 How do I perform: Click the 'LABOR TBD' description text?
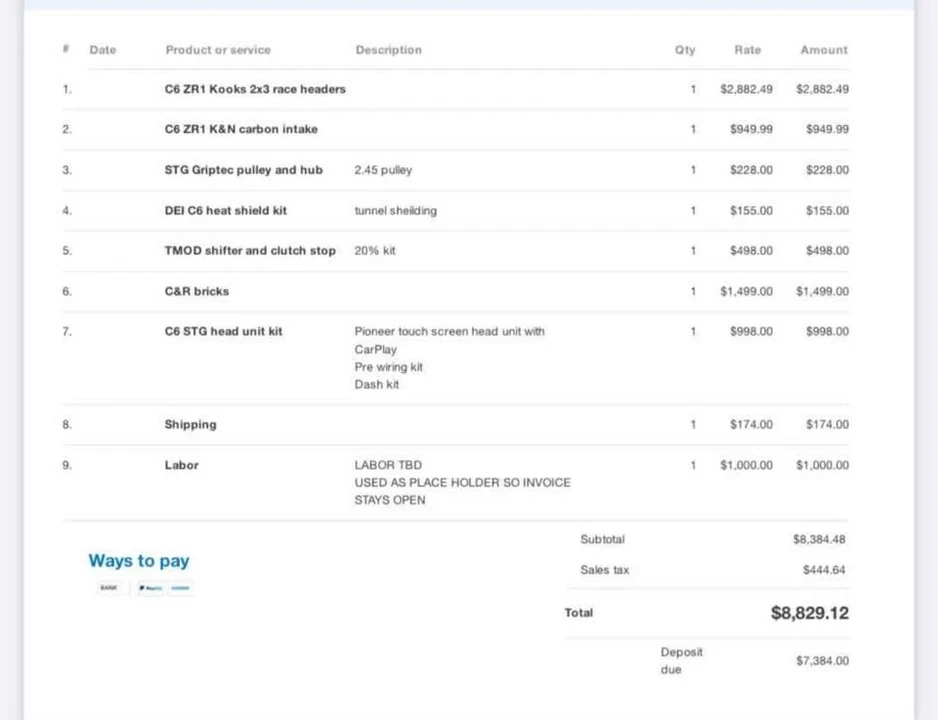tap(388, 465)
